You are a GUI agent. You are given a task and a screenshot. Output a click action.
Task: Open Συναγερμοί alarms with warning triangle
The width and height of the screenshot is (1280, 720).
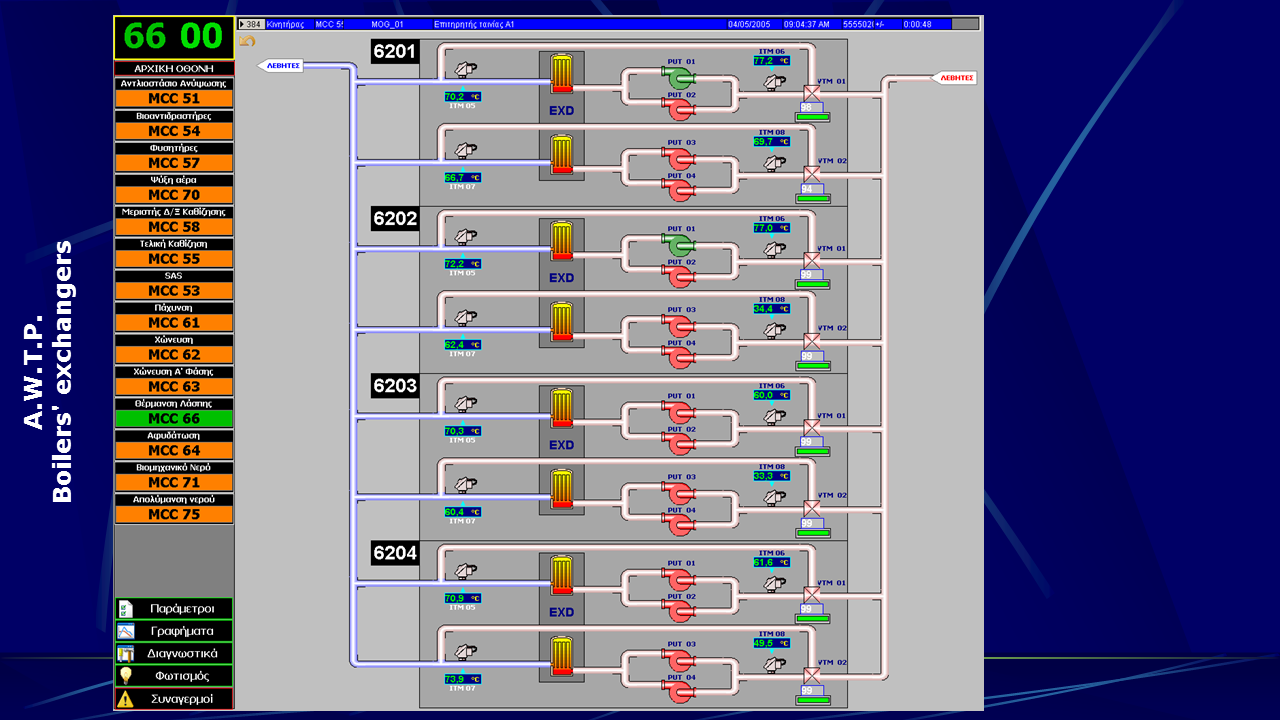174,699
